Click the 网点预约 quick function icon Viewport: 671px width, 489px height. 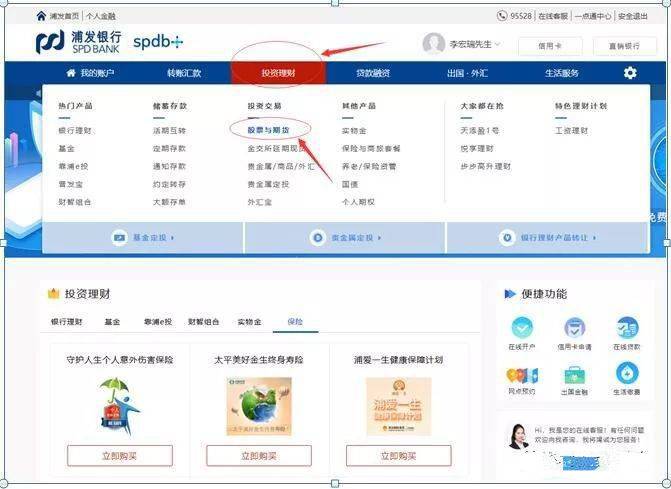tap(522, 375)
